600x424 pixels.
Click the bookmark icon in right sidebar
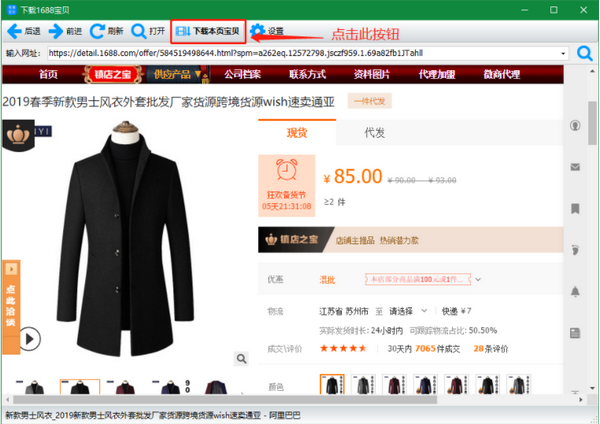coord(576,208)
